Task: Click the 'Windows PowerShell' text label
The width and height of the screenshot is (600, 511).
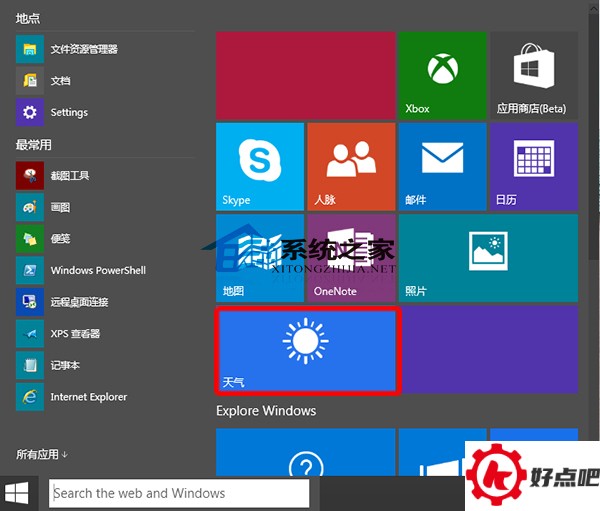Action: coord(98,270)
